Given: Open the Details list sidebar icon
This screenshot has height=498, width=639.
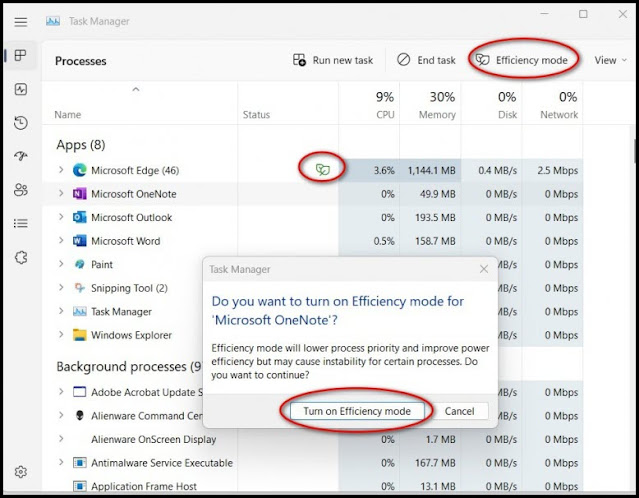Looking at the screenshot, I should 20,223.
